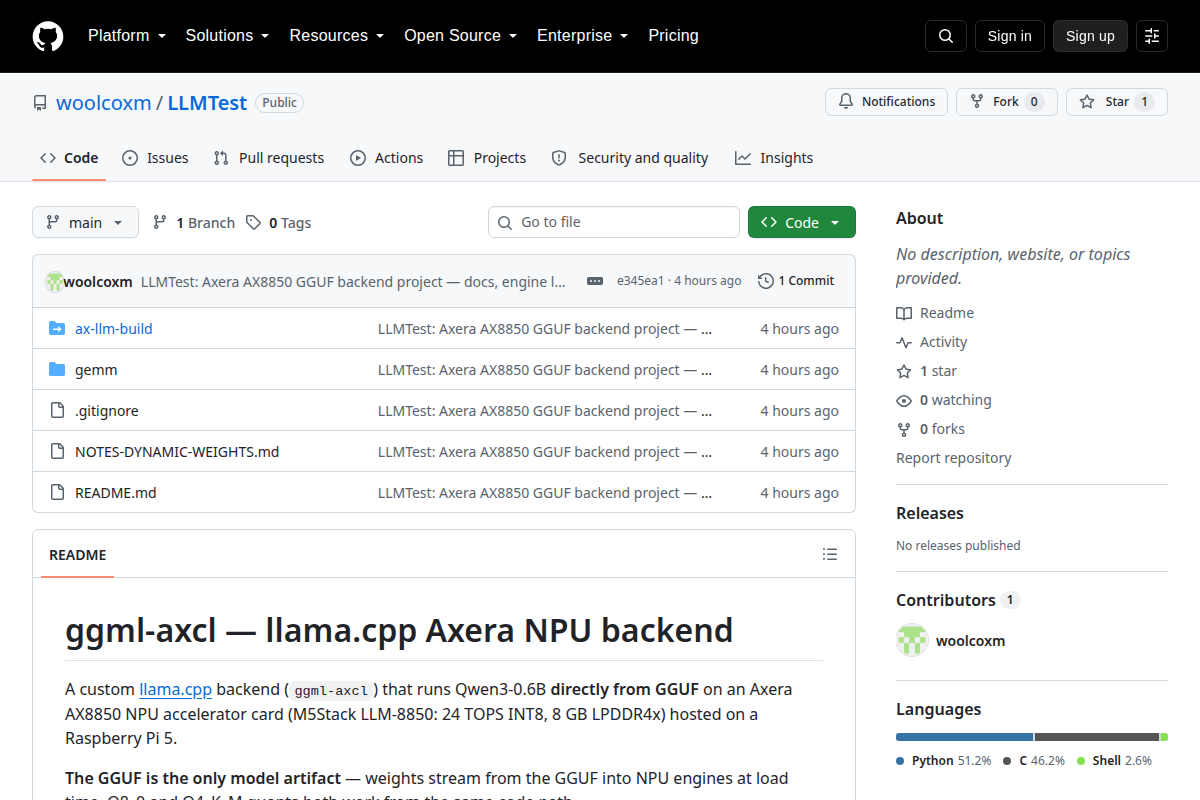Open the commit message ellipsis button

[x=595, y=281]
